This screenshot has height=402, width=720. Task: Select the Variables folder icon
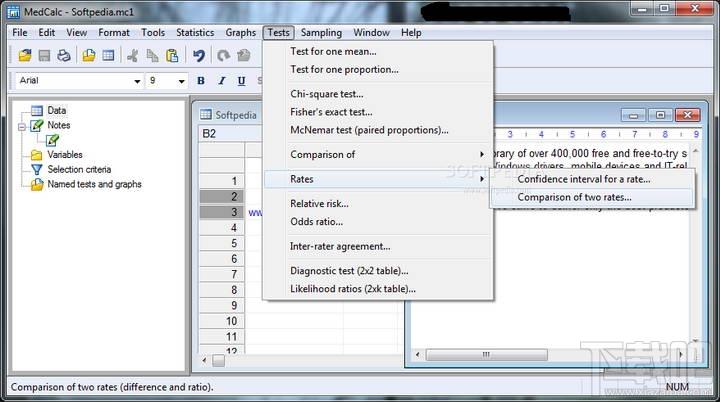(x=37, y=155)
